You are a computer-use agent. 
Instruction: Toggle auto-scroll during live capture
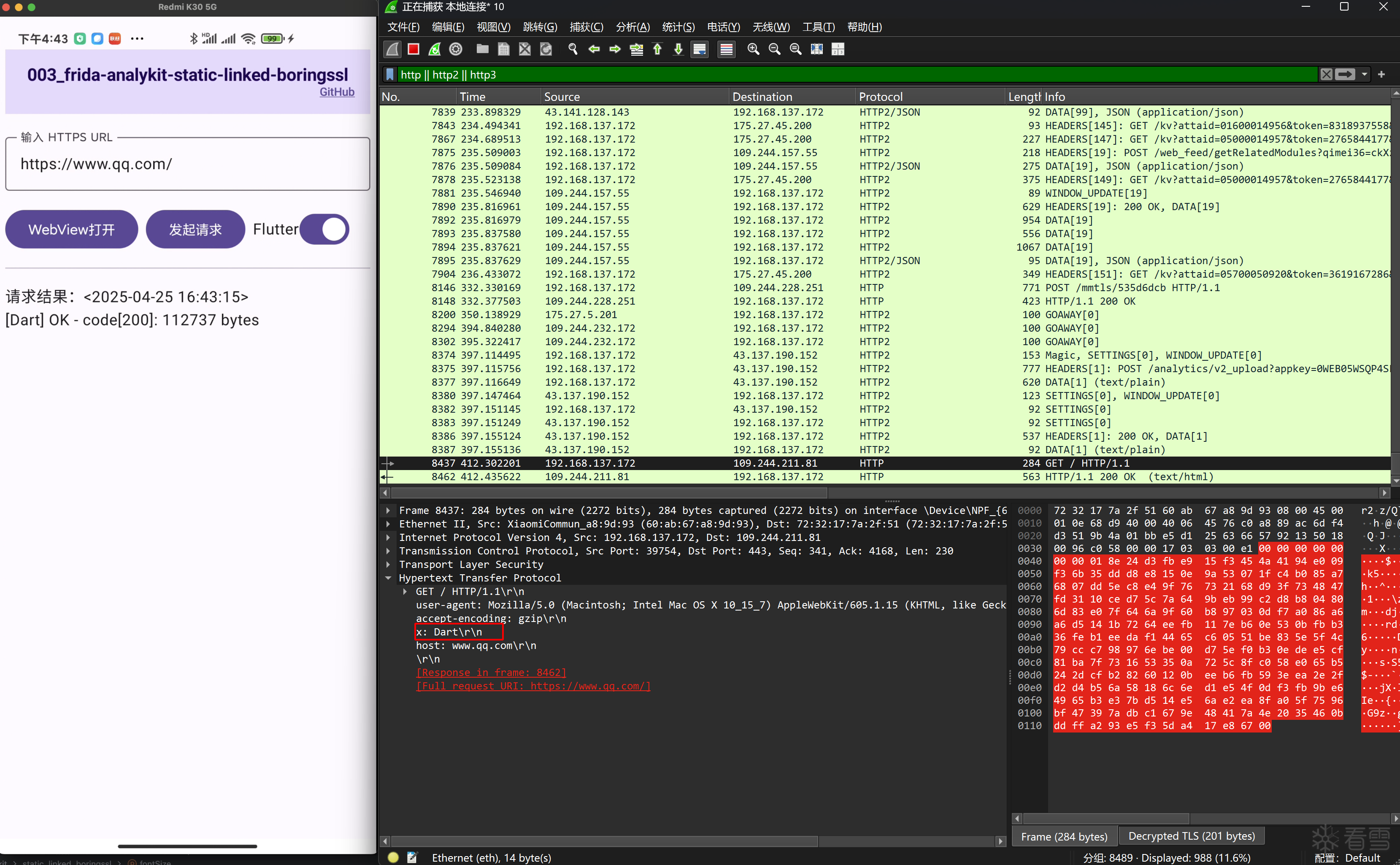click(700, 49)
